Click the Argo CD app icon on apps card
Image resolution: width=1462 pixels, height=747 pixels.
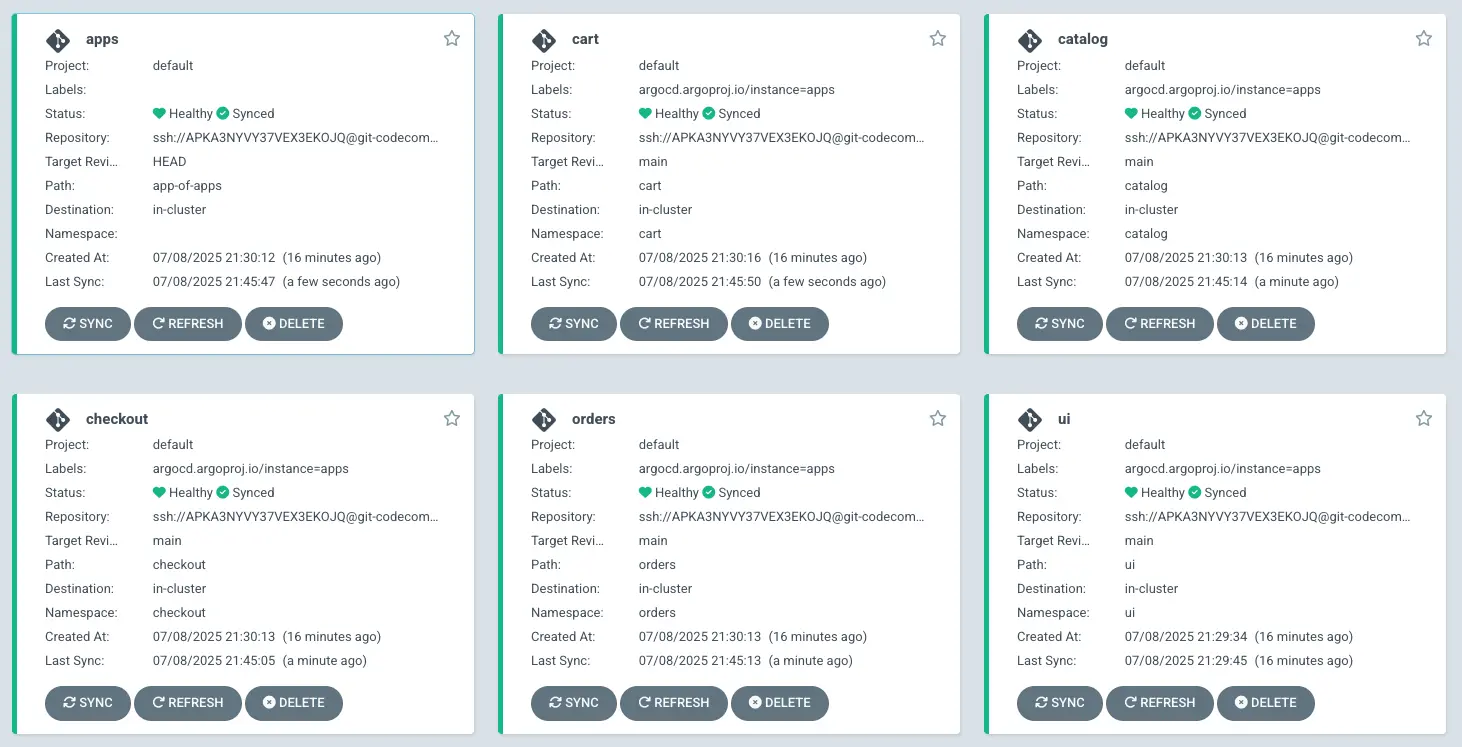57,40
